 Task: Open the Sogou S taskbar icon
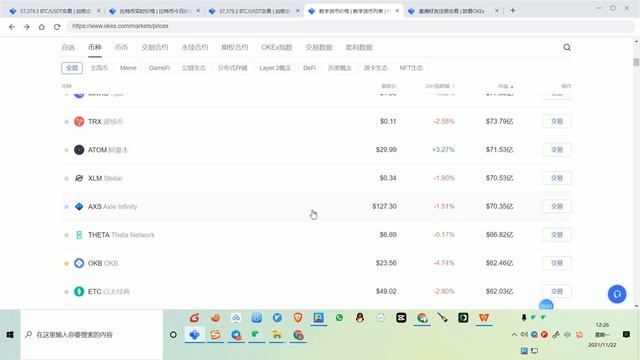click(x=215, y=335)
